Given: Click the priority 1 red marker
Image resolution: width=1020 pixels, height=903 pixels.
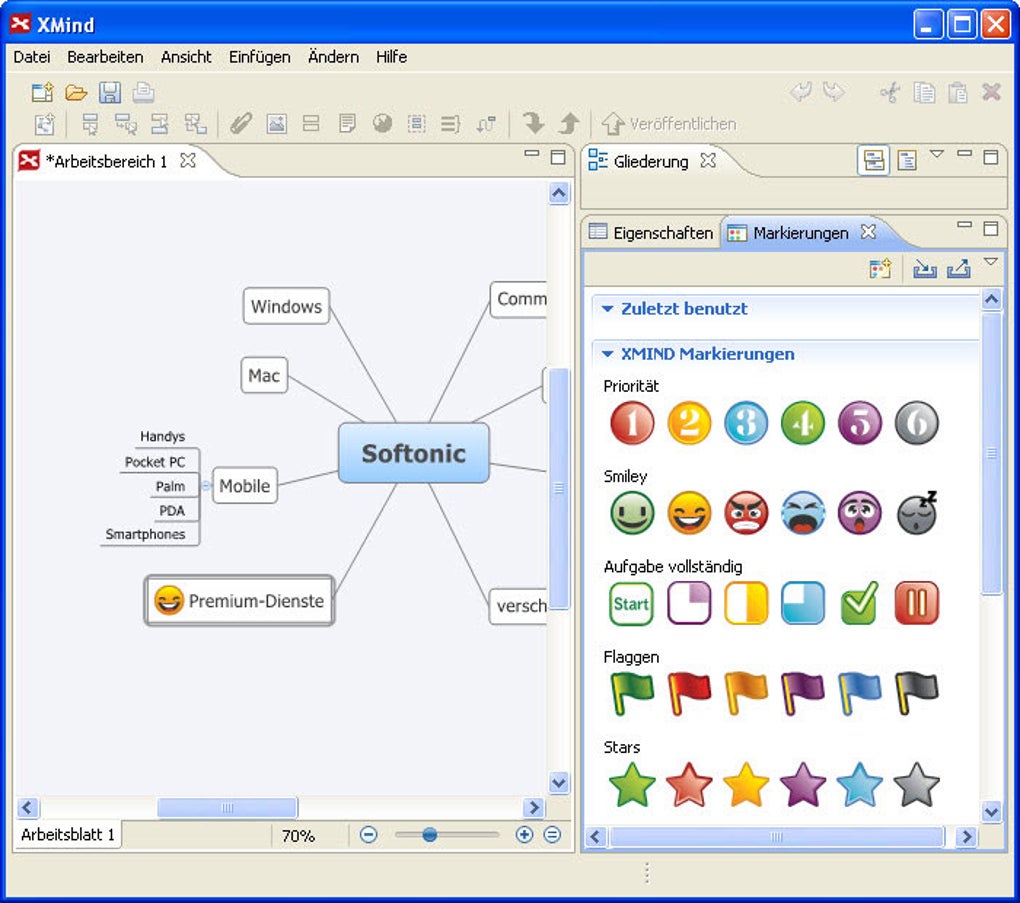Looking at the screenshot, I should [632, 423].
